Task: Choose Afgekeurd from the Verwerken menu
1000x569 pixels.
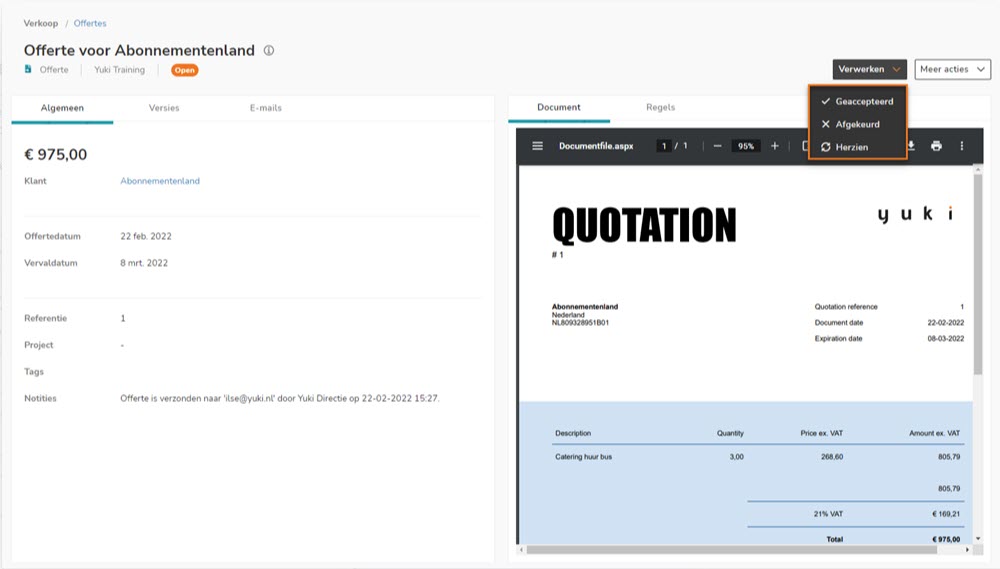Action: 858,124
